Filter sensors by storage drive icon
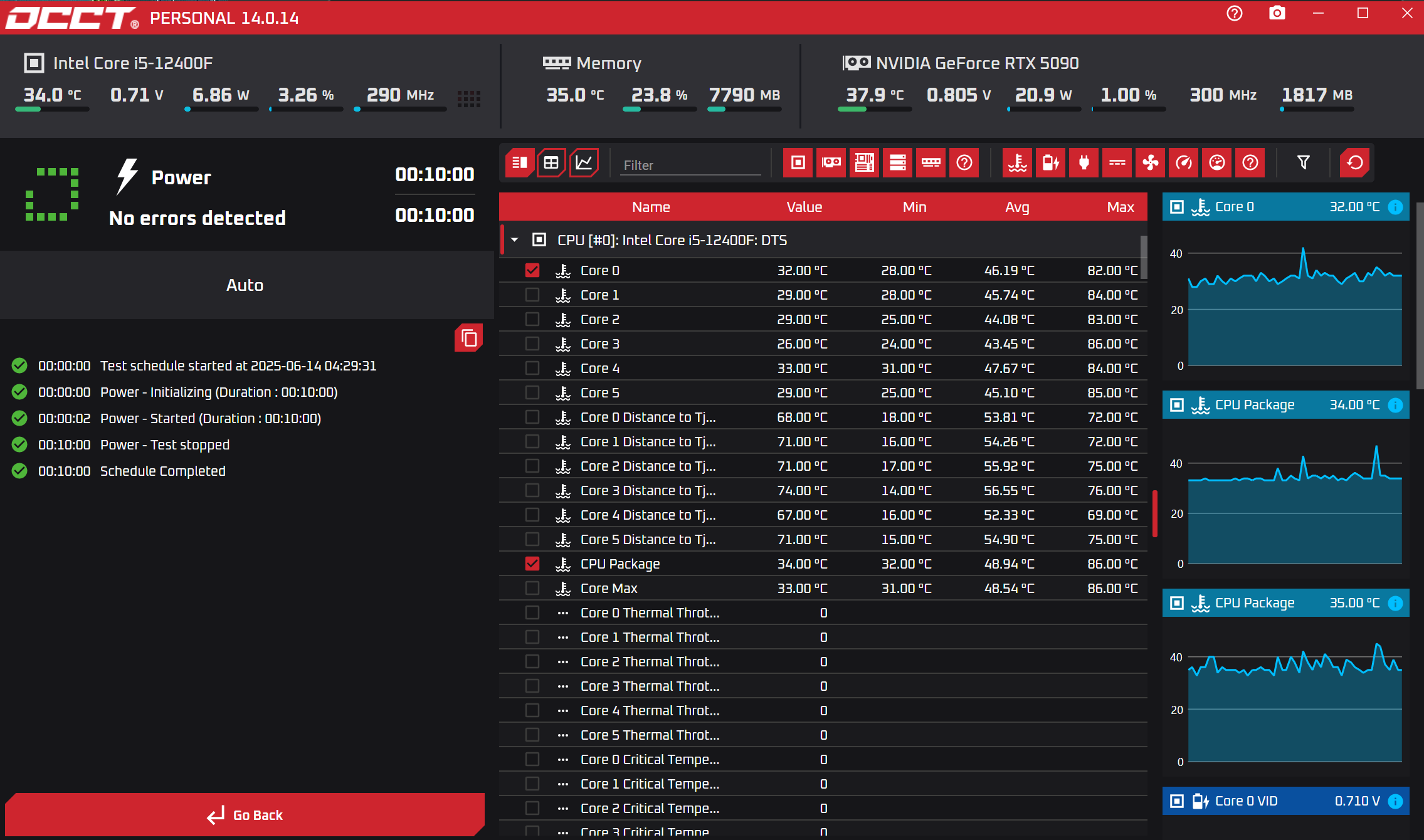 click(x=897, y=163)
